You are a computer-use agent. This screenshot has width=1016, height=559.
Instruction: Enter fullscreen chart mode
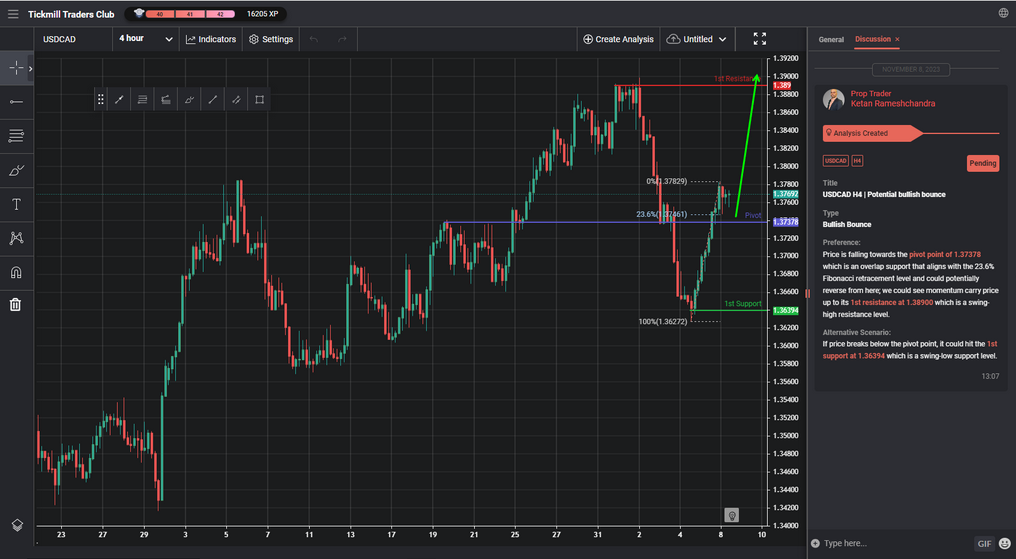pyautogui.click(x=759, y=39)
